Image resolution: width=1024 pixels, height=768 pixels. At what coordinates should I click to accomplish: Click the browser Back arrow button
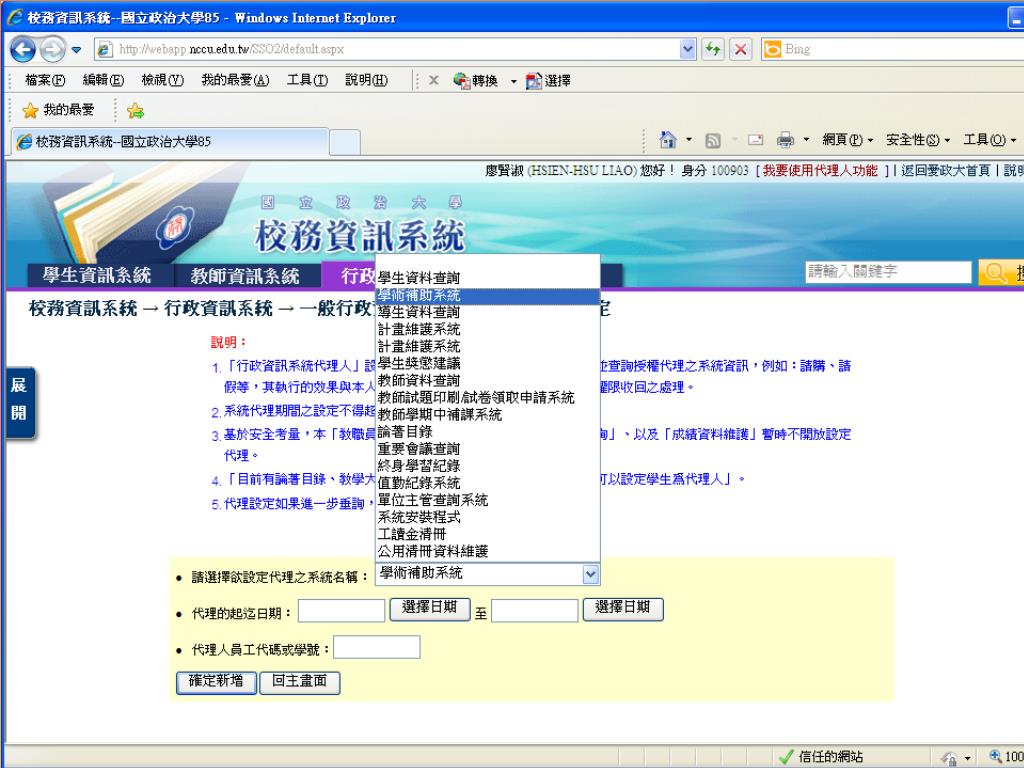[x=23, y=50]
